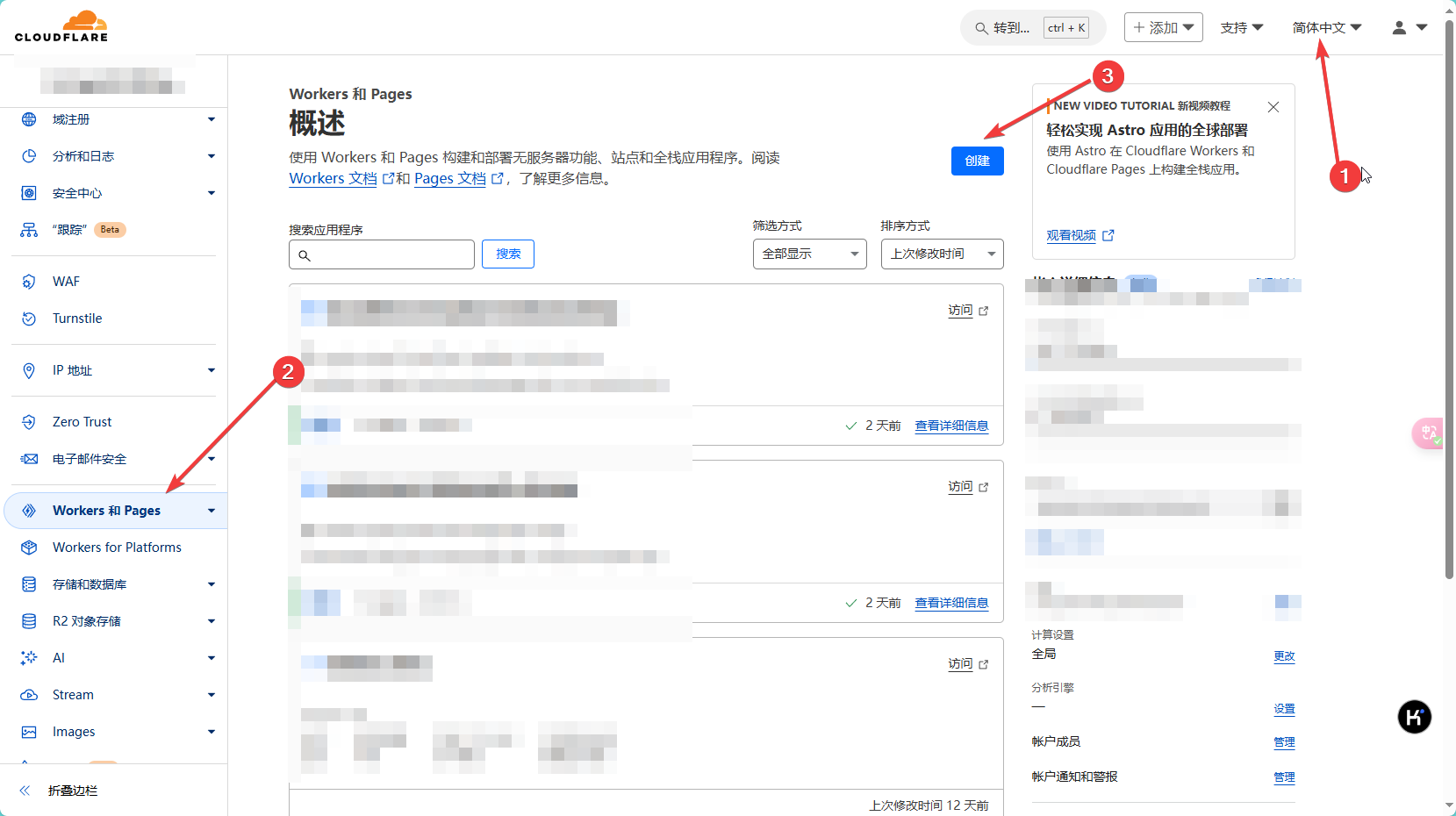Expand the R2 对象存储 sidebar section
1456x816 pixels.
(212, 621)
